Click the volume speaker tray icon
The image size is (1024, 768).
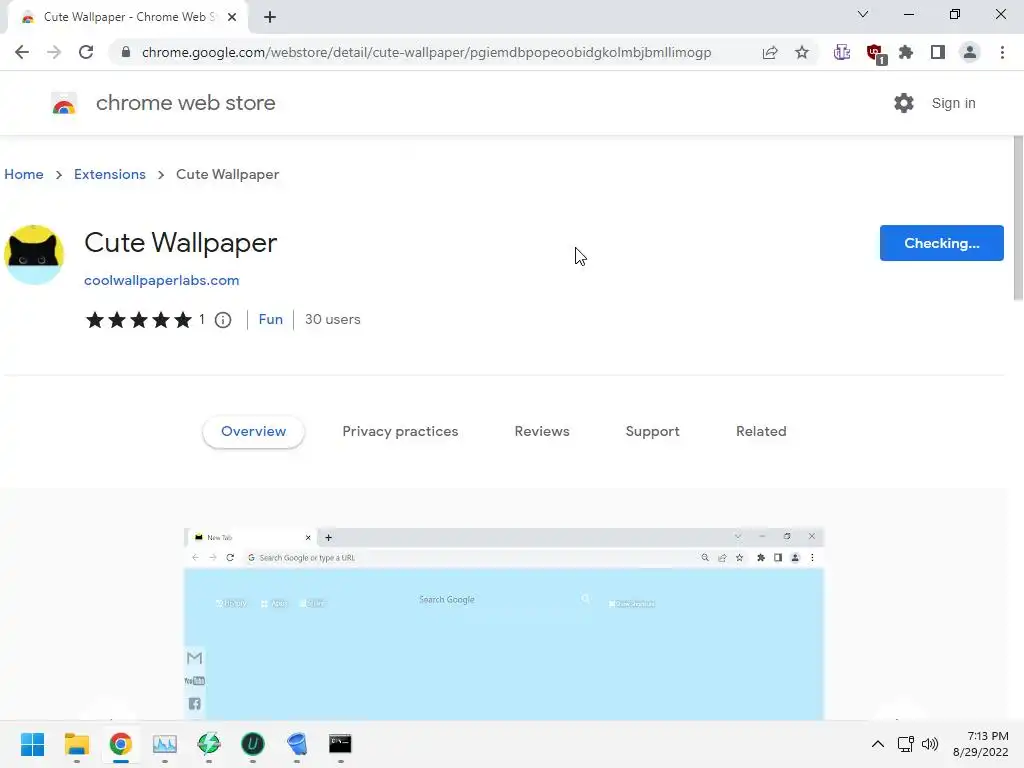(930, 744)
